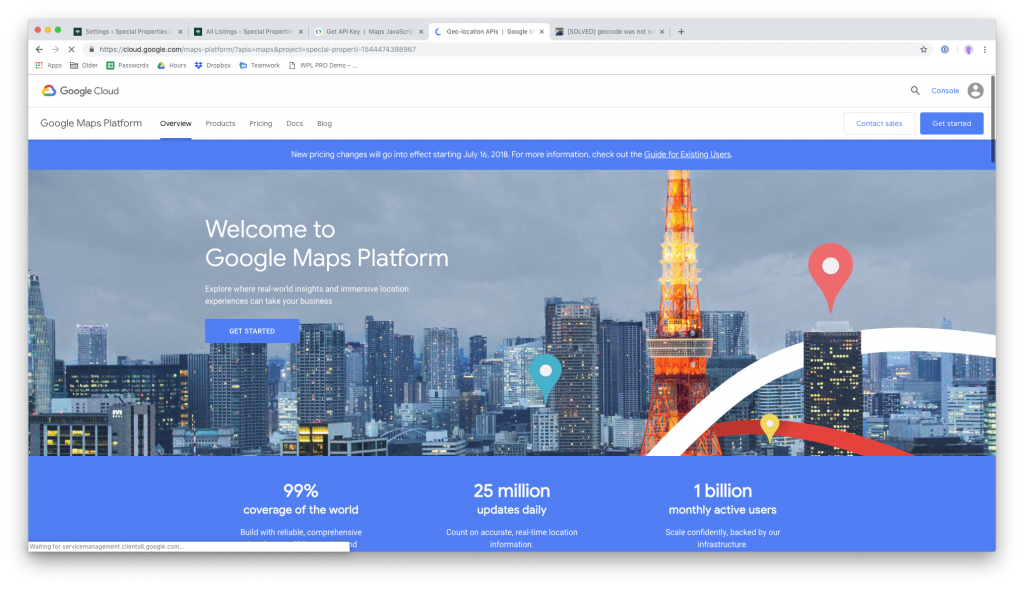Select the Geo-location APIs tab
This screenshot has height=589, width=1024.
coord(487,31)
